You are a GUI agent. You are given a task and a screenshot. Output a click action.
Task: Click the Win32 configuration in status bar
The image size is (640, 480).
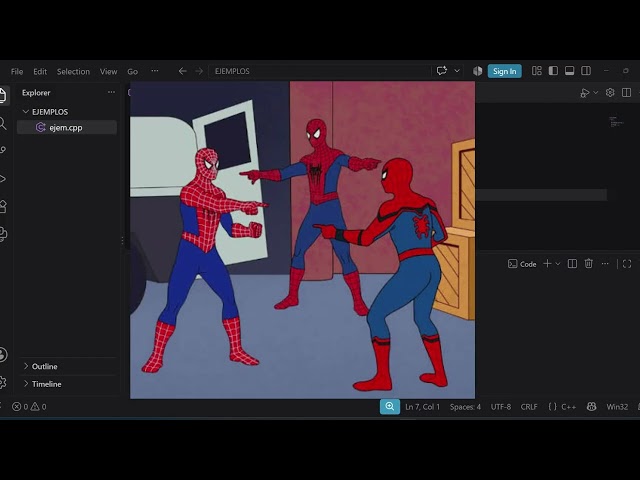(617, 407)
